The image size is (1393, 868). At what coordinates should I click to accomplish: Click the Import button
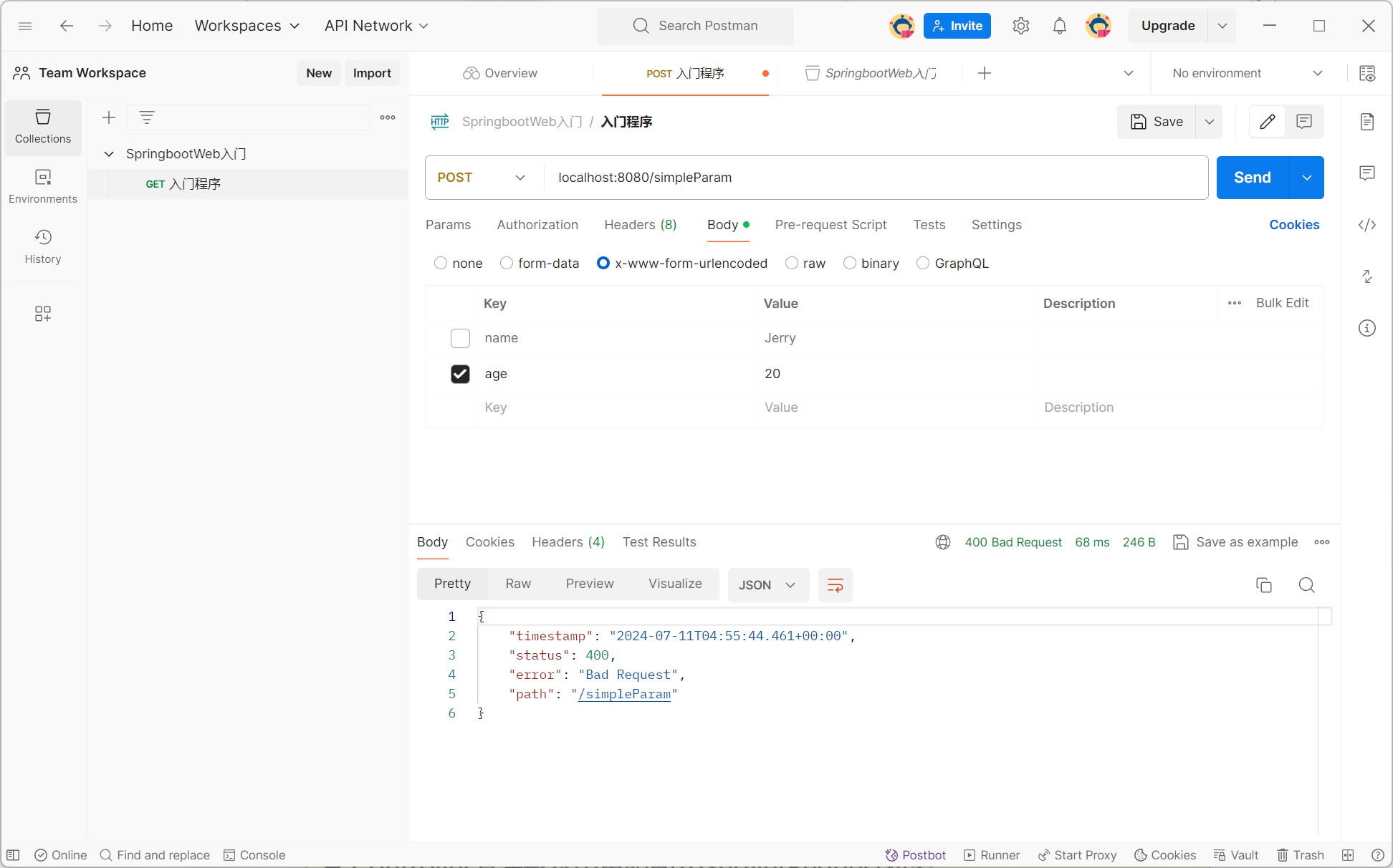(x=372, y=73)
